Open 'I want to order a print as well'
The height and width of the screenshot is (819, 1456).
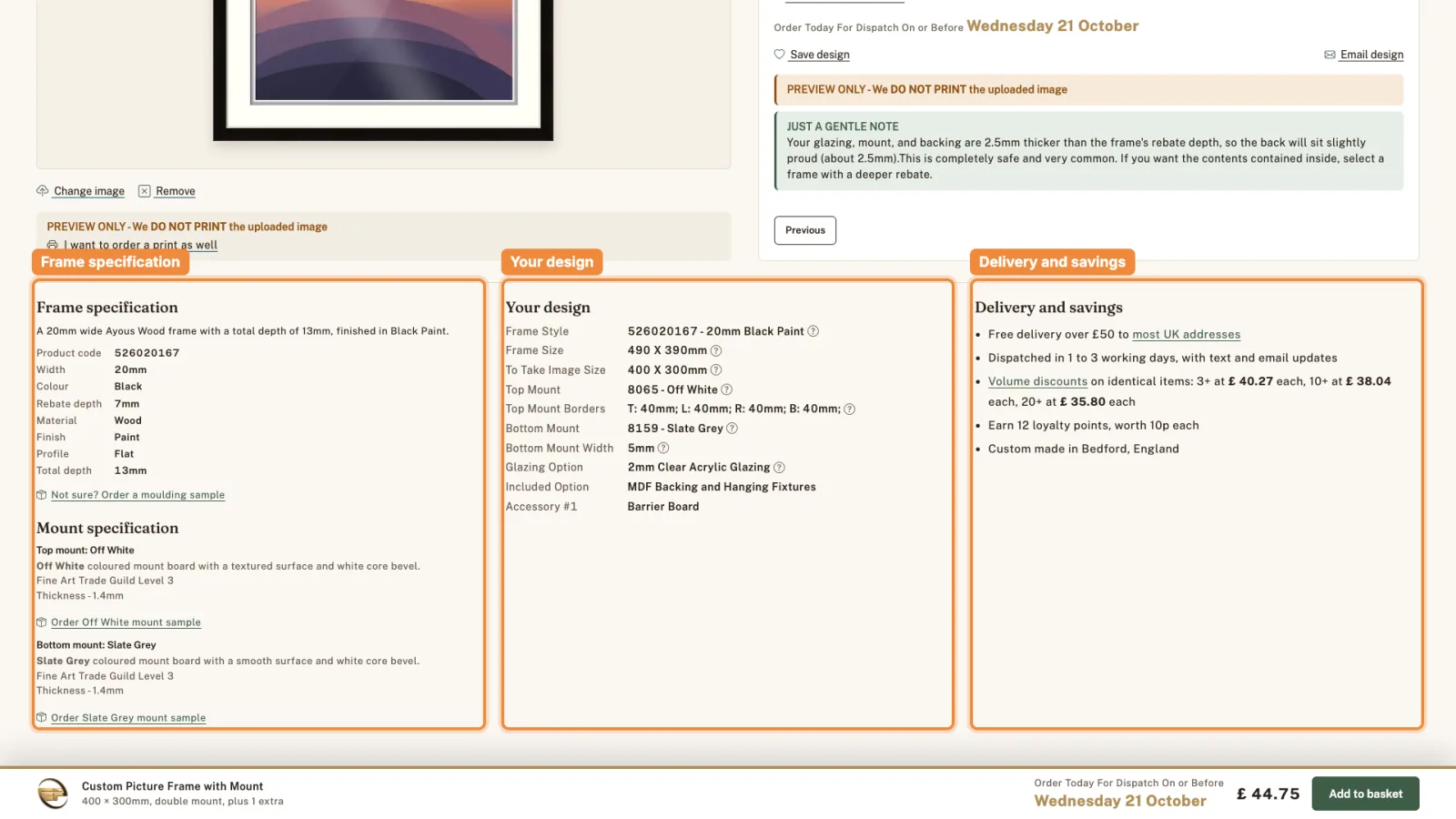click(x=141, y=245)
